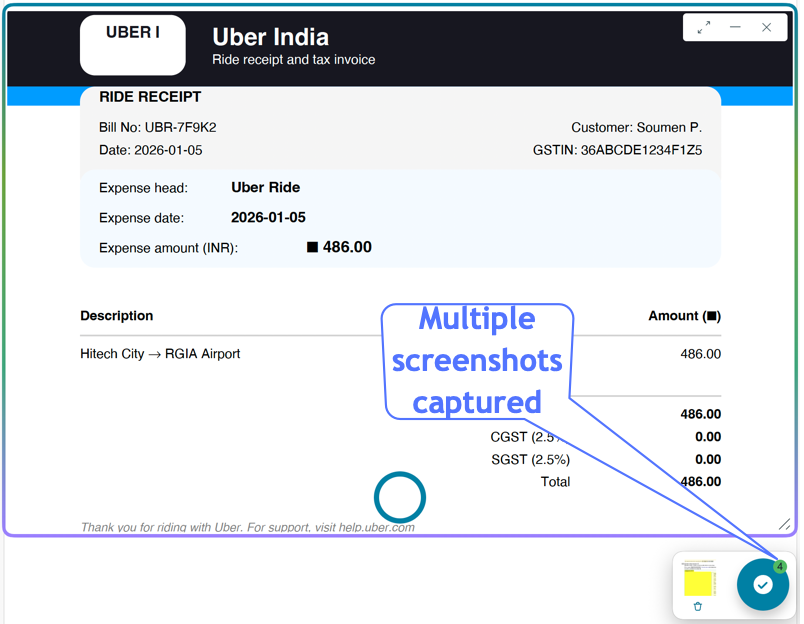Close the capture window with X

767,27
